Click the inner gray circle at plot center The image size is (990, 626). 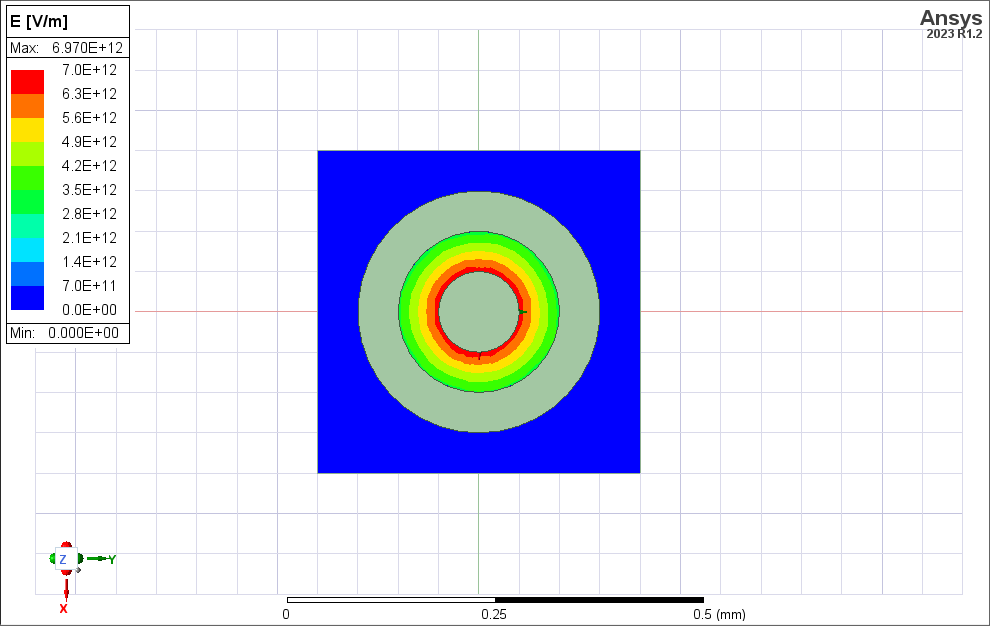click(479, 312)
